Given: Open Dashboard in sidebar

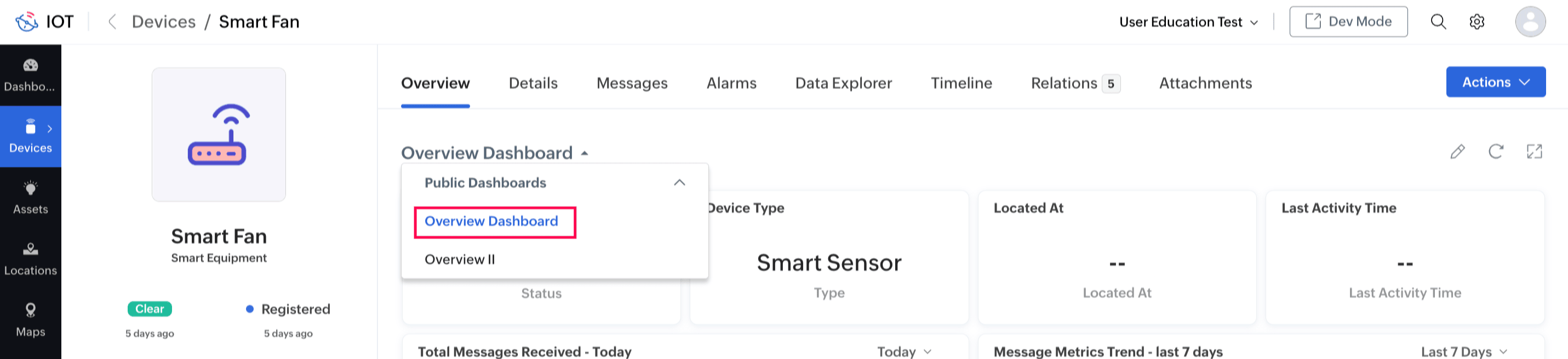Looking at the screenshot, I should click(31, 75).
